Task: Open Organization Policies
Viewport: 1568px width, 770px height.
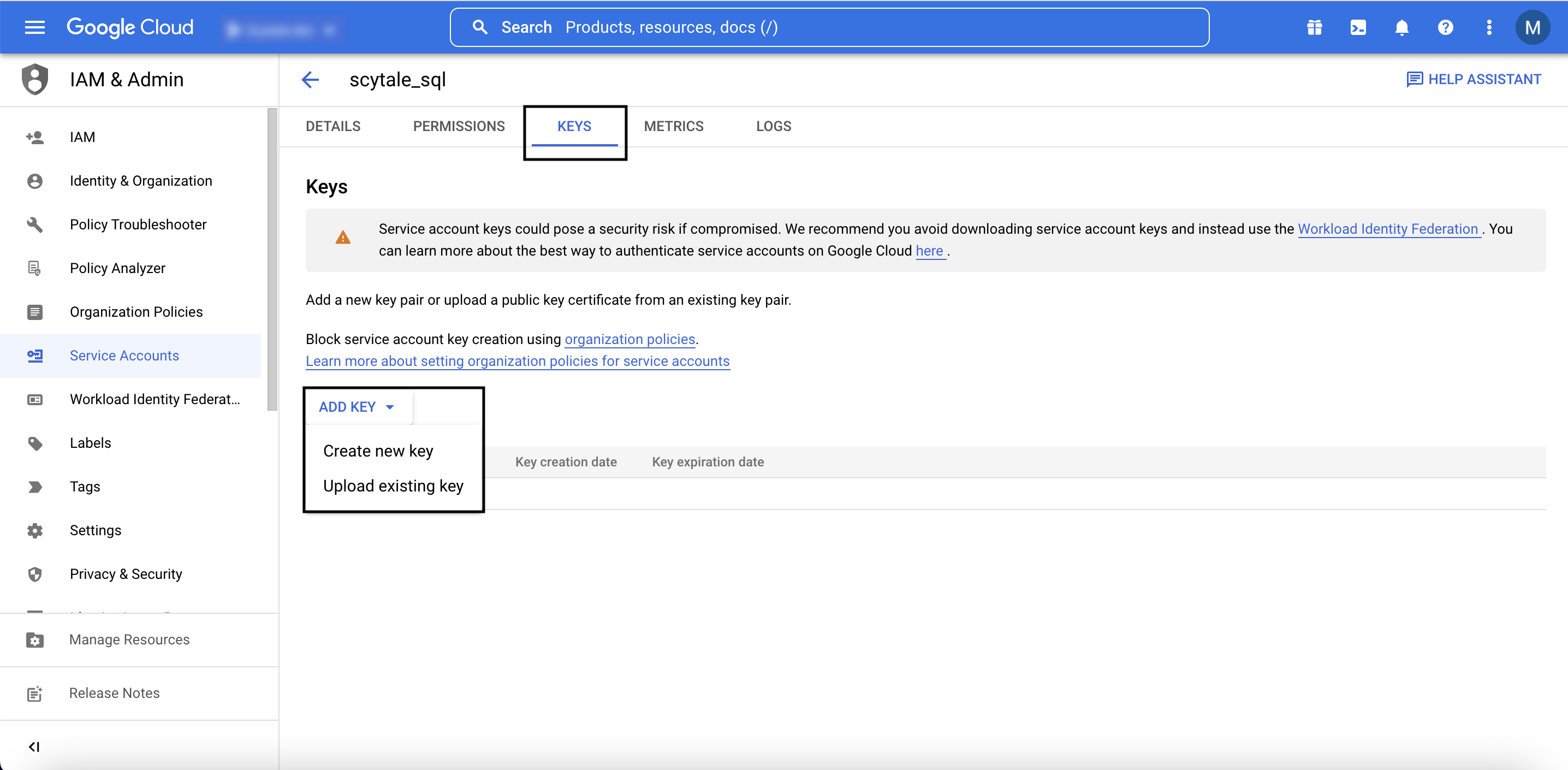Action: (130, 312)
